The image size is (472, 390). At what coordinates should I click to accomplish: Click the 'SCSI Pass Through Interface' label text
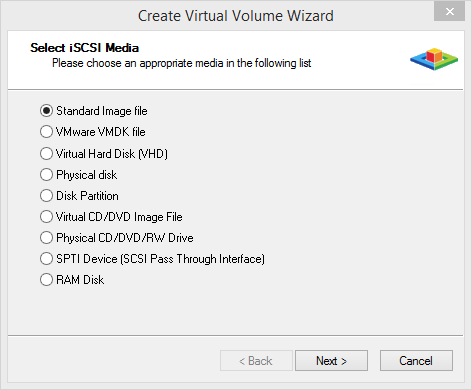[x=192, y=259]
